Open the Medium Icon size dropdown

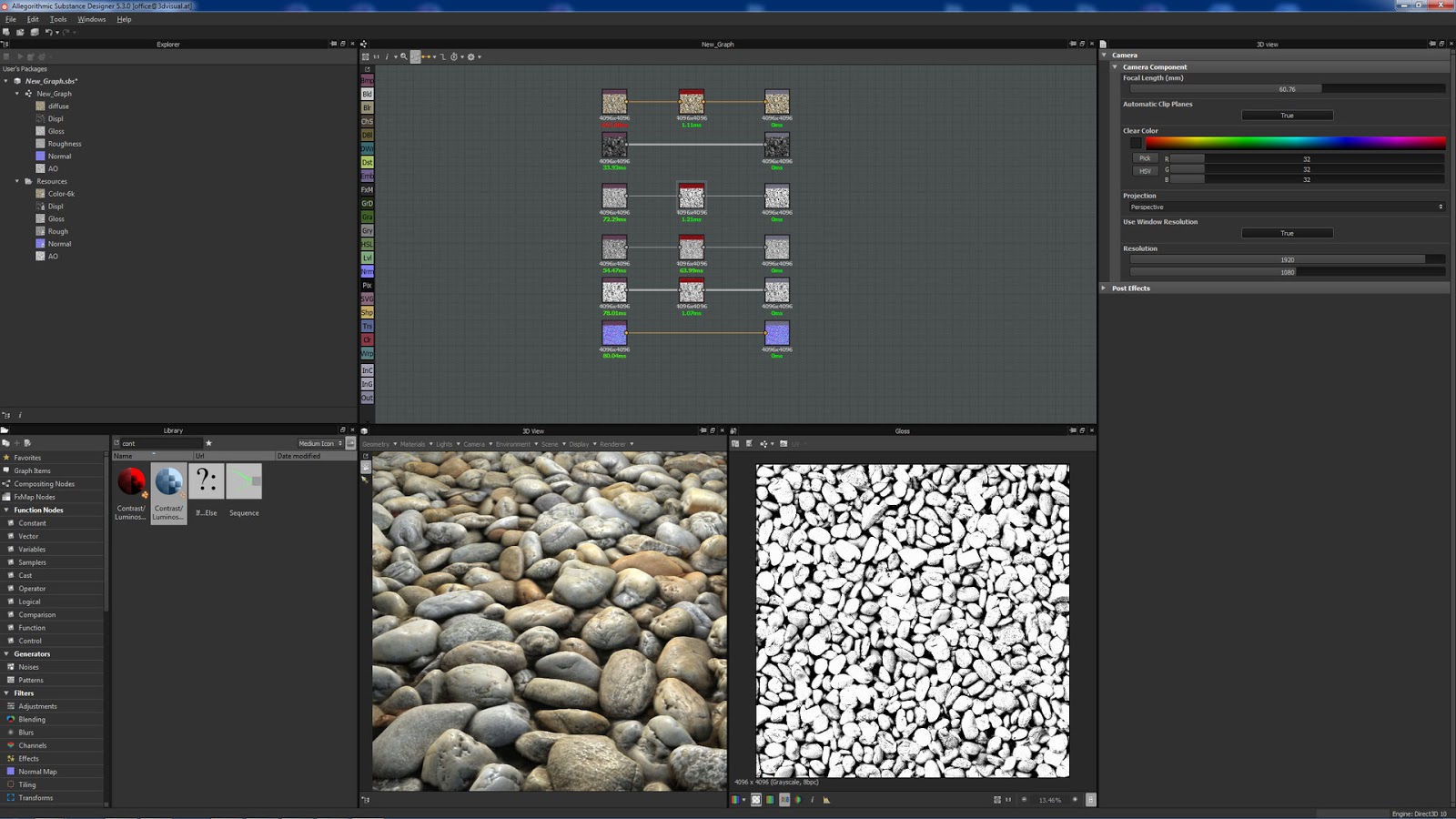(320, 443)
